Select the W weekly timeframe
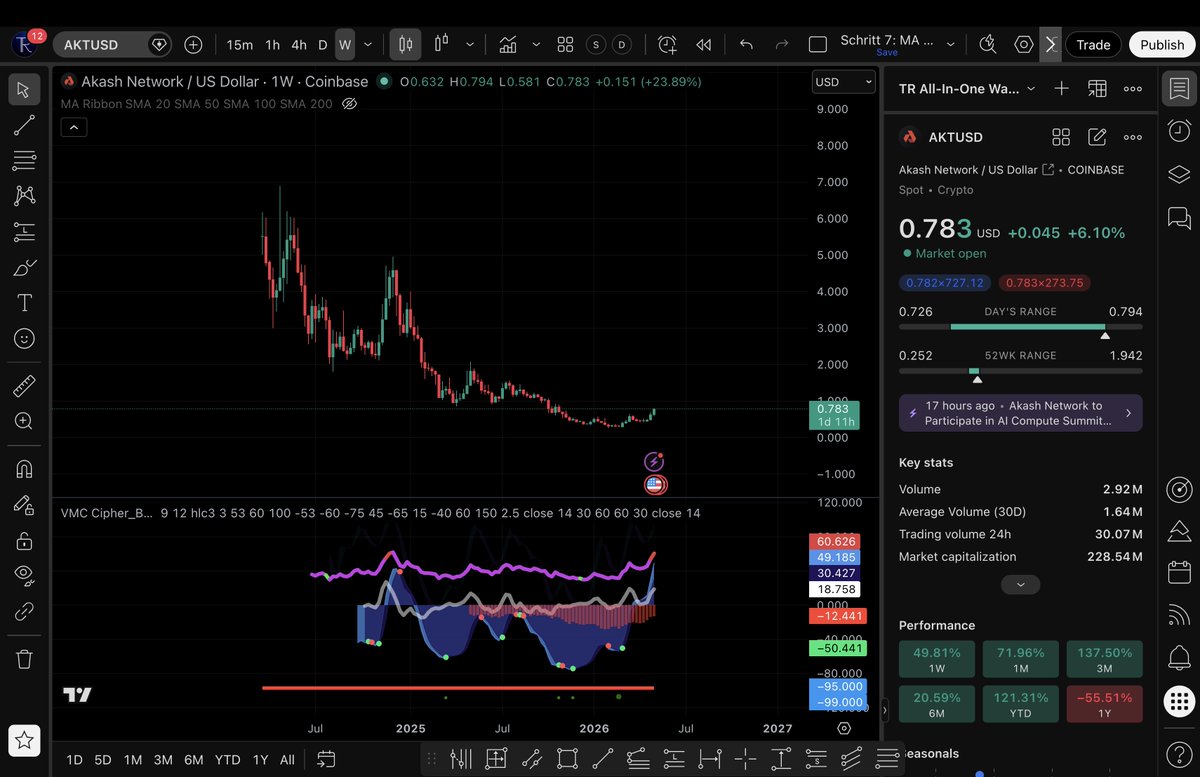Image resolution: width=1200 pixels, height=777 pixels. click(x=345, y=45)
